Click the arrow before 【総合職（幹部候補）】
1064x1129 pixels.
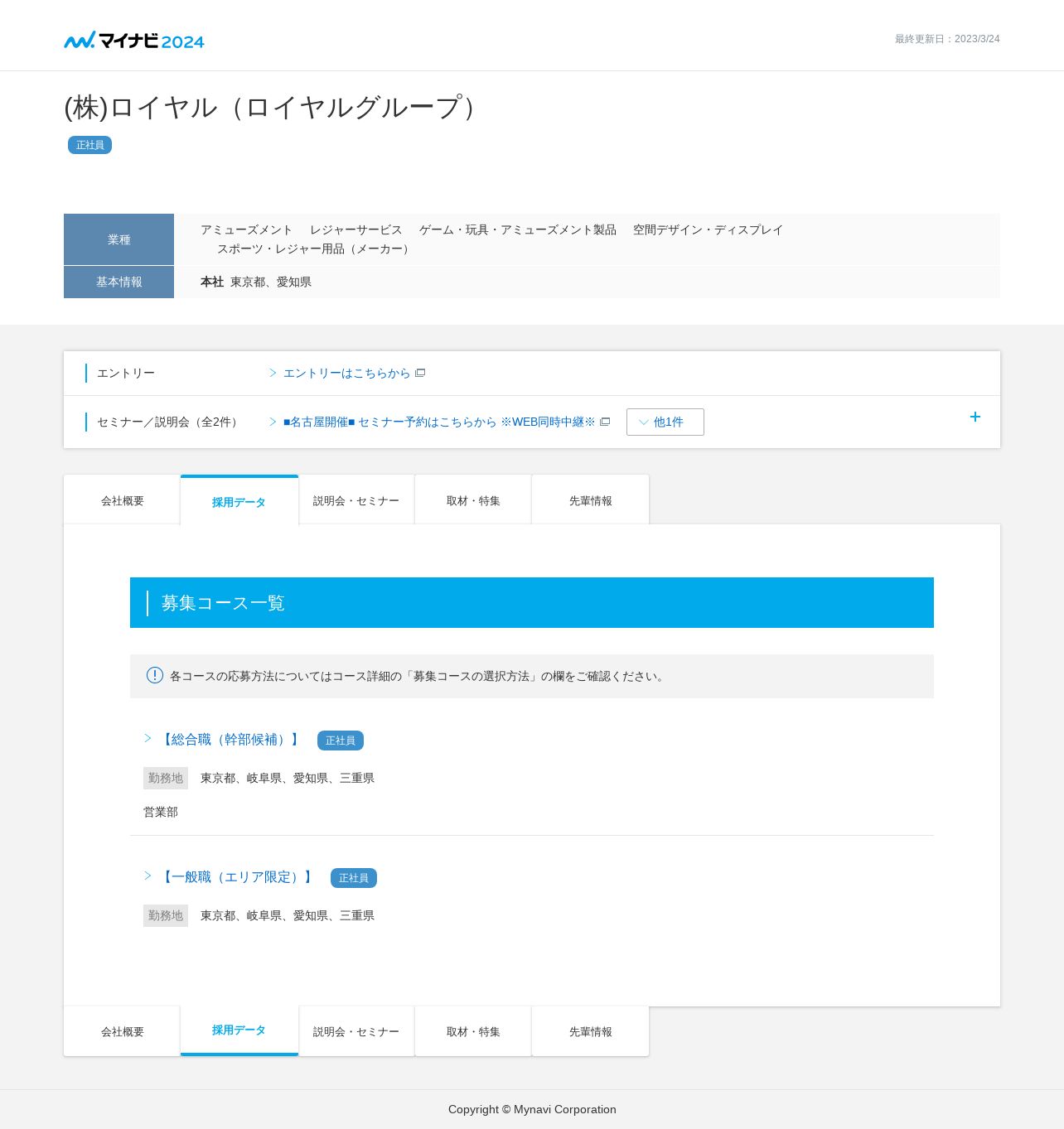click(x=148, y=738)
